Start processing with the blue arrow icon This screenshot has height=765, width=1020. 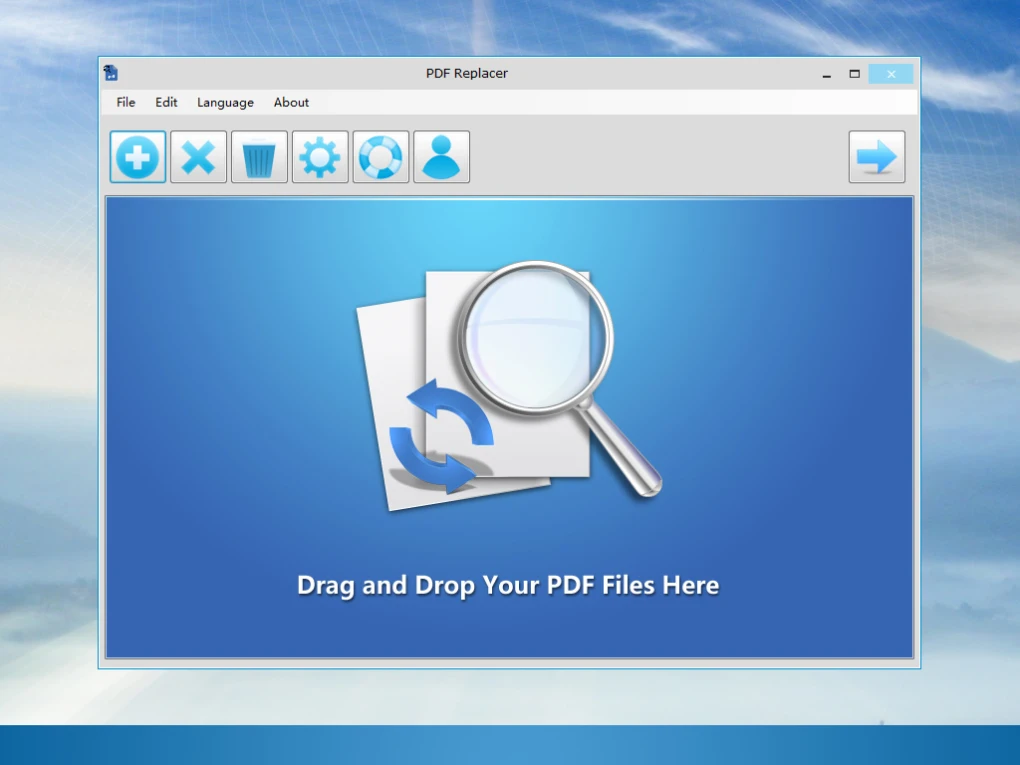pos(877,156)
